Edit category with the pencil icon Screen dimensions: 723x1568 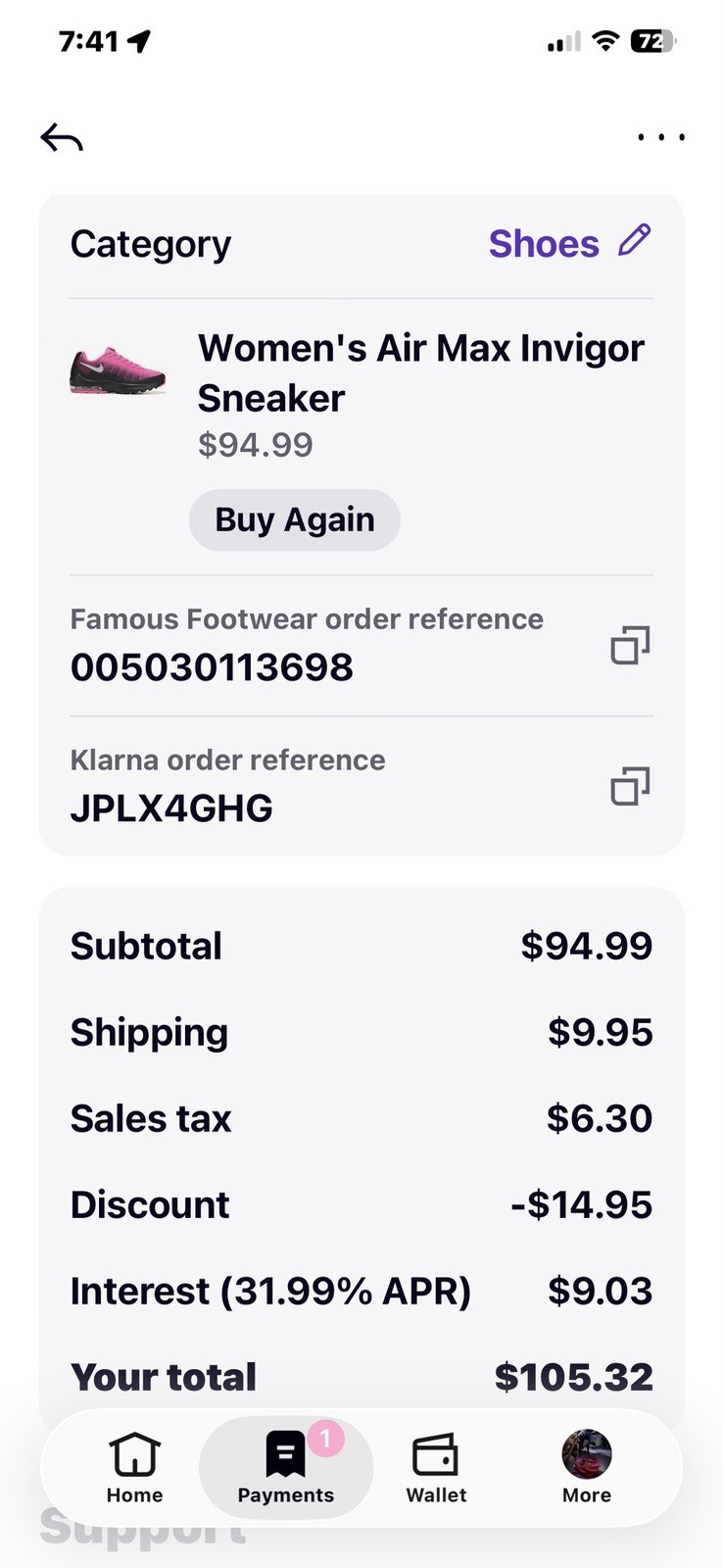click(x=635, y=240)
